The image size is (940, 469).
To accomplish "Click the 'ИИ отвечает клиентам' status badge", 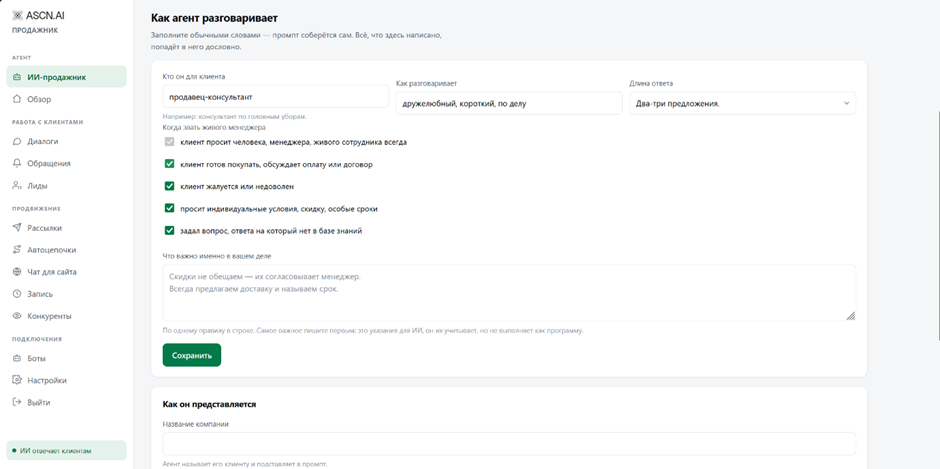I will [67, 450].
